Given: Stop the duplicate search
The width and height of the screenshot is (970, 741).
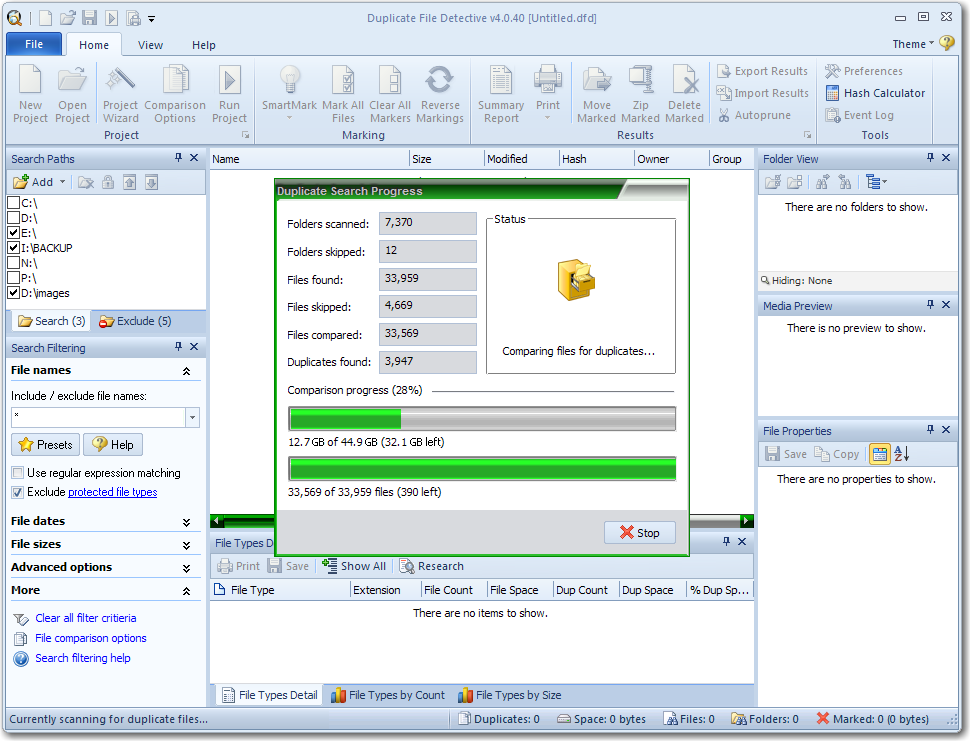Looking at the screenshot, I should pos(640,533).
